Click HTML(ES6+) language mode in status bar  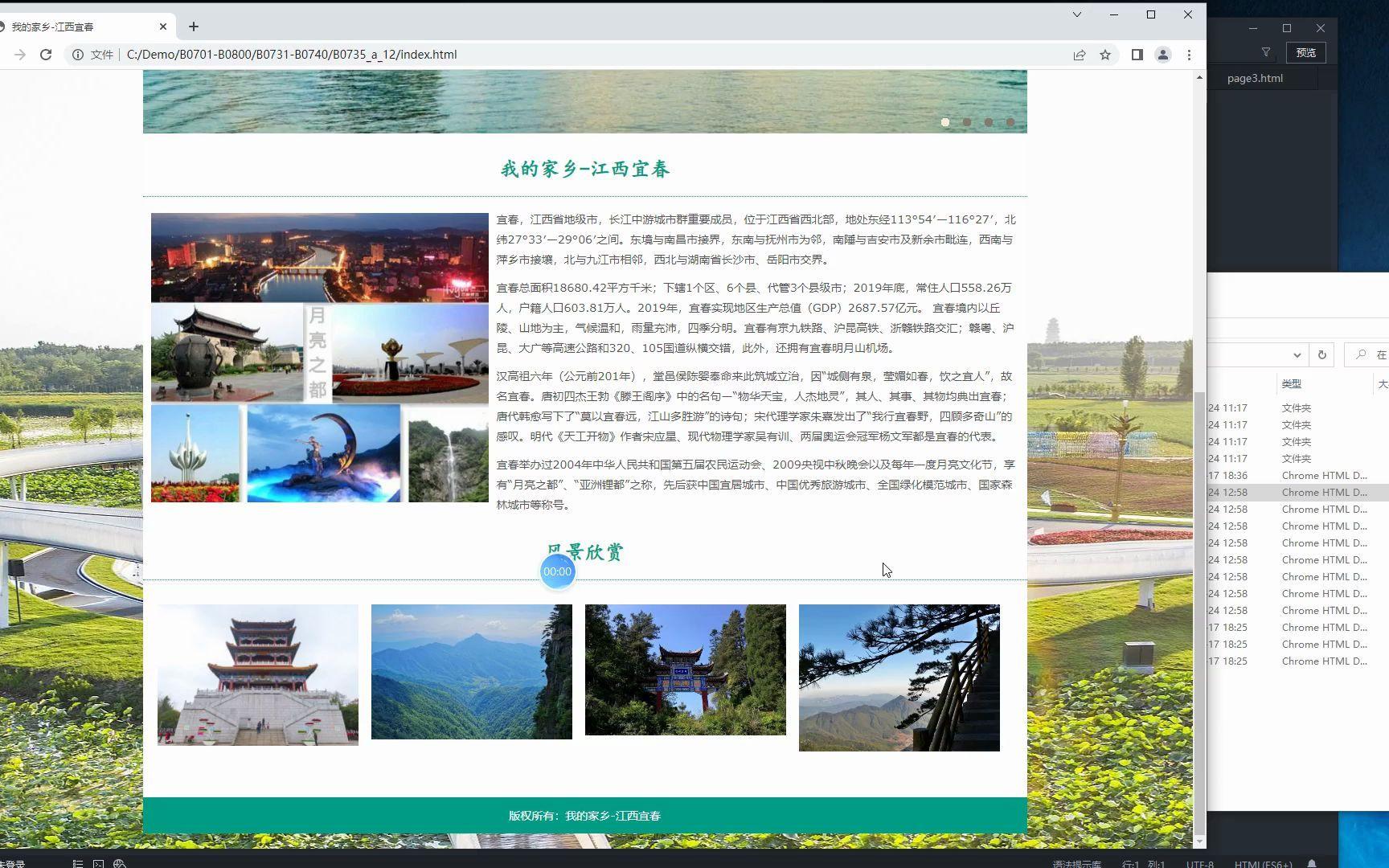pyautogui.click(x=1263, y=864)
